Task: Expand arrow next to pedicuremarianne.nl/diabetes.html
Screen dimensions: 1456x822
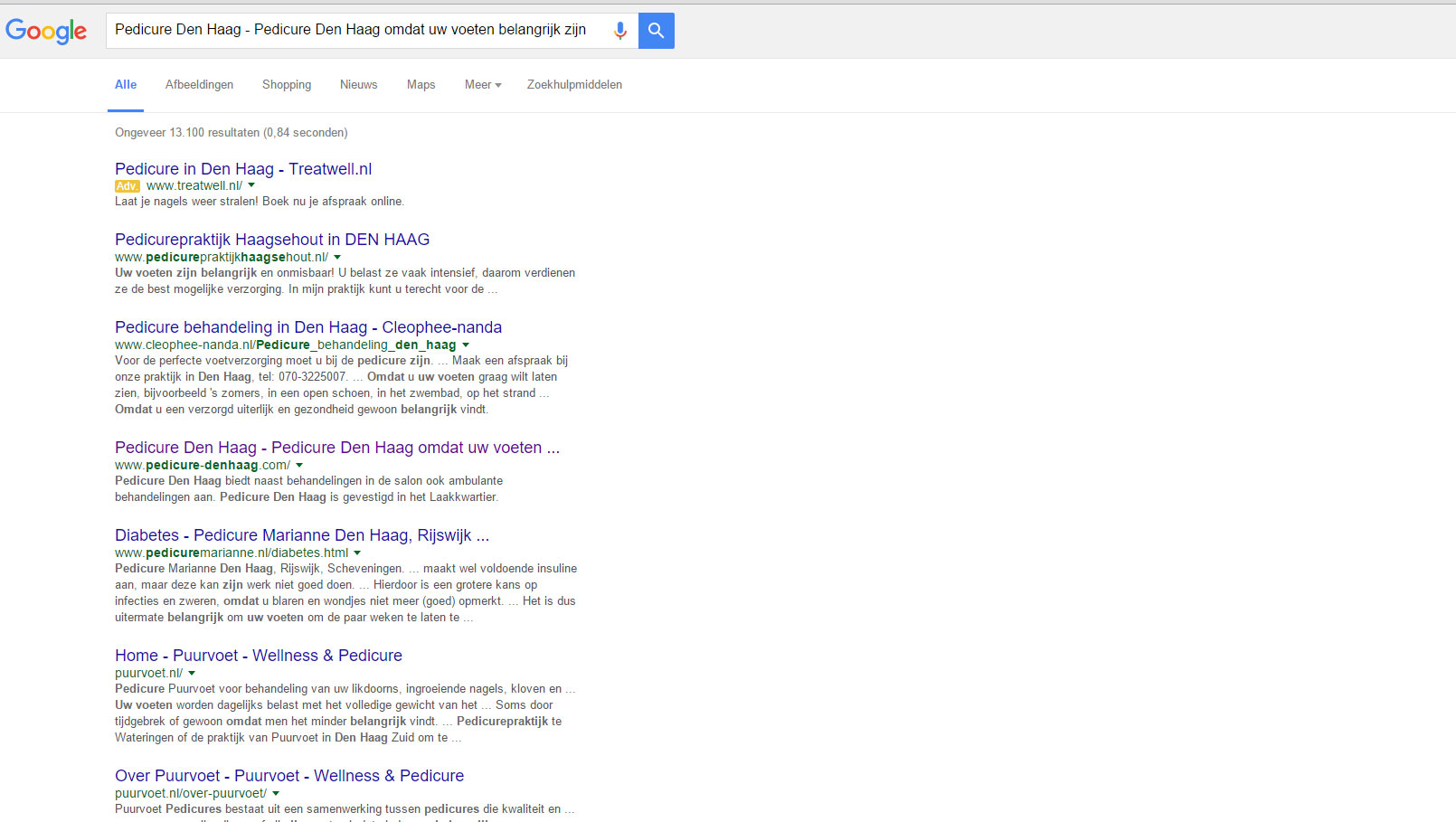Action: tap(357, 553)
